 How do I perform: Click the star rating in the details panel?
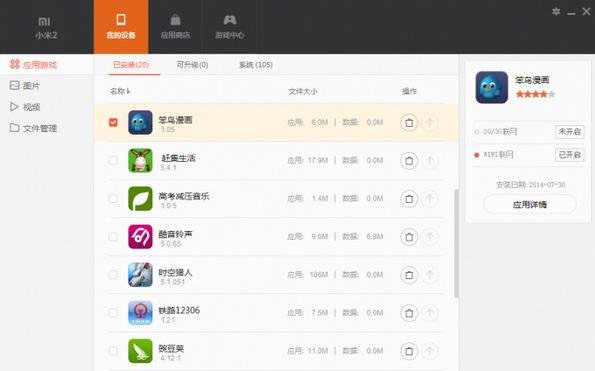[535, 94]
